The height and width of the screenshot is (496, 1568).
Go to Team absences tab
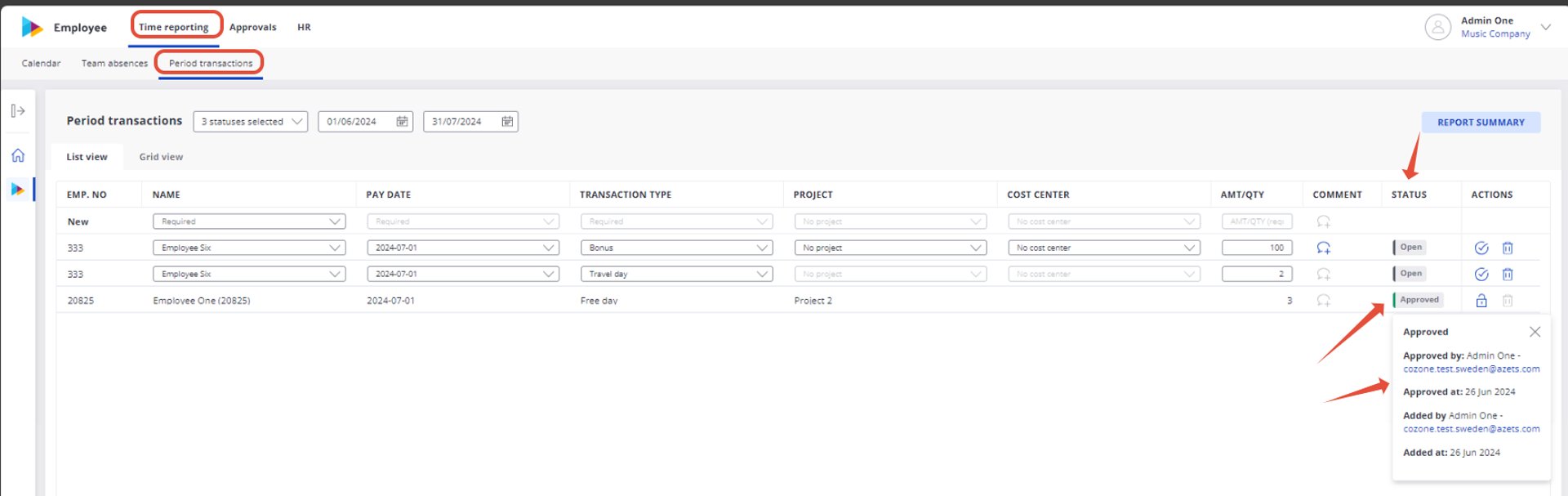pos(114,63)
